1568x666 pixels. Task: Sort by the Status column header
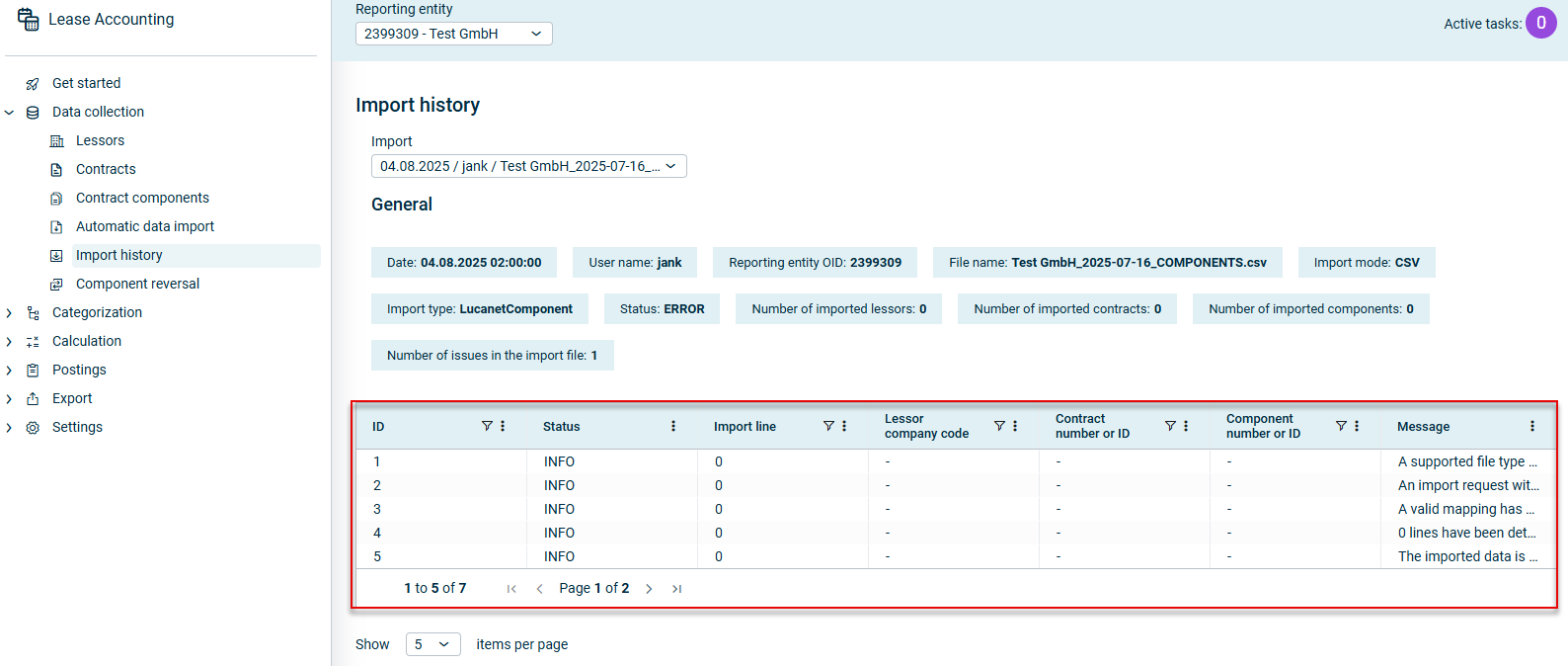click(x=562, y=427)
